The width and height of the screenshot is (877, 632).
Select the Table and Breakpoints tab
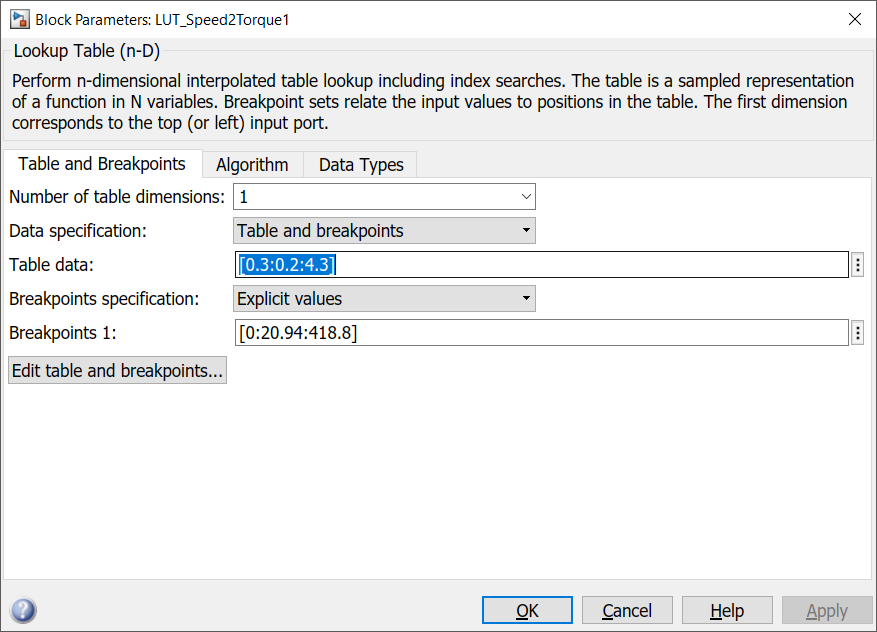point(102,163)
